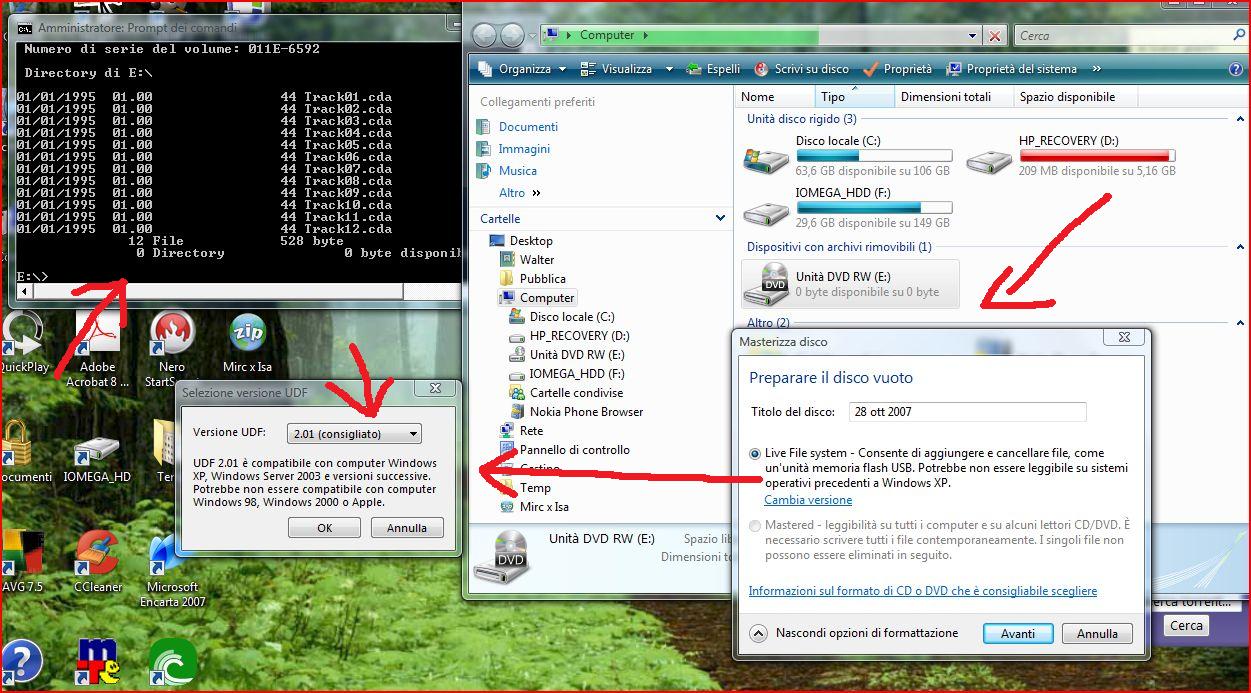Select Pubblica in the folder tree
Image resolution: width=1251 pixels, height=693 pixels.
point(542,279)
